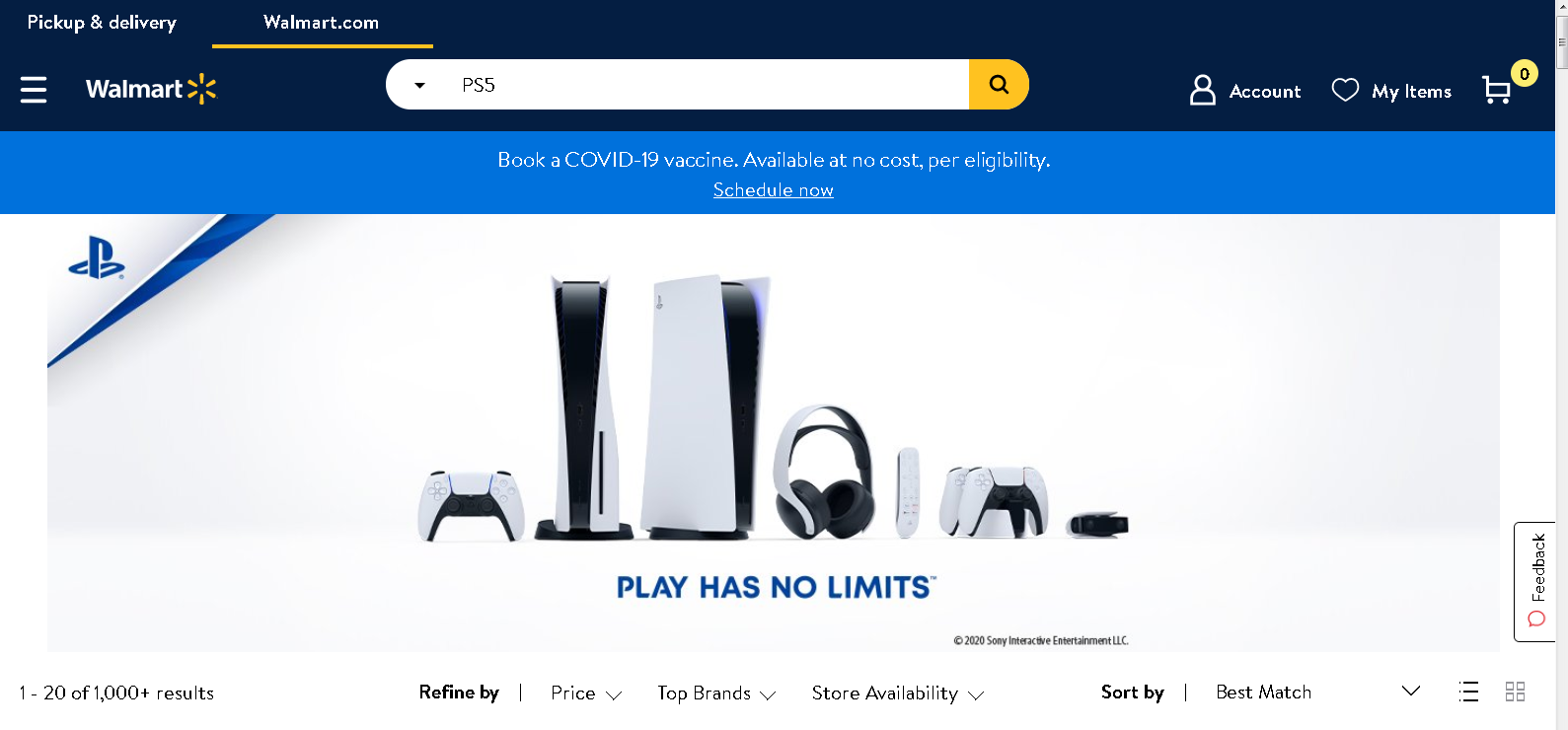This screenshot has height=730, width=1568.
Task: Click the My Items heart icon
Action: point(1345,90)
